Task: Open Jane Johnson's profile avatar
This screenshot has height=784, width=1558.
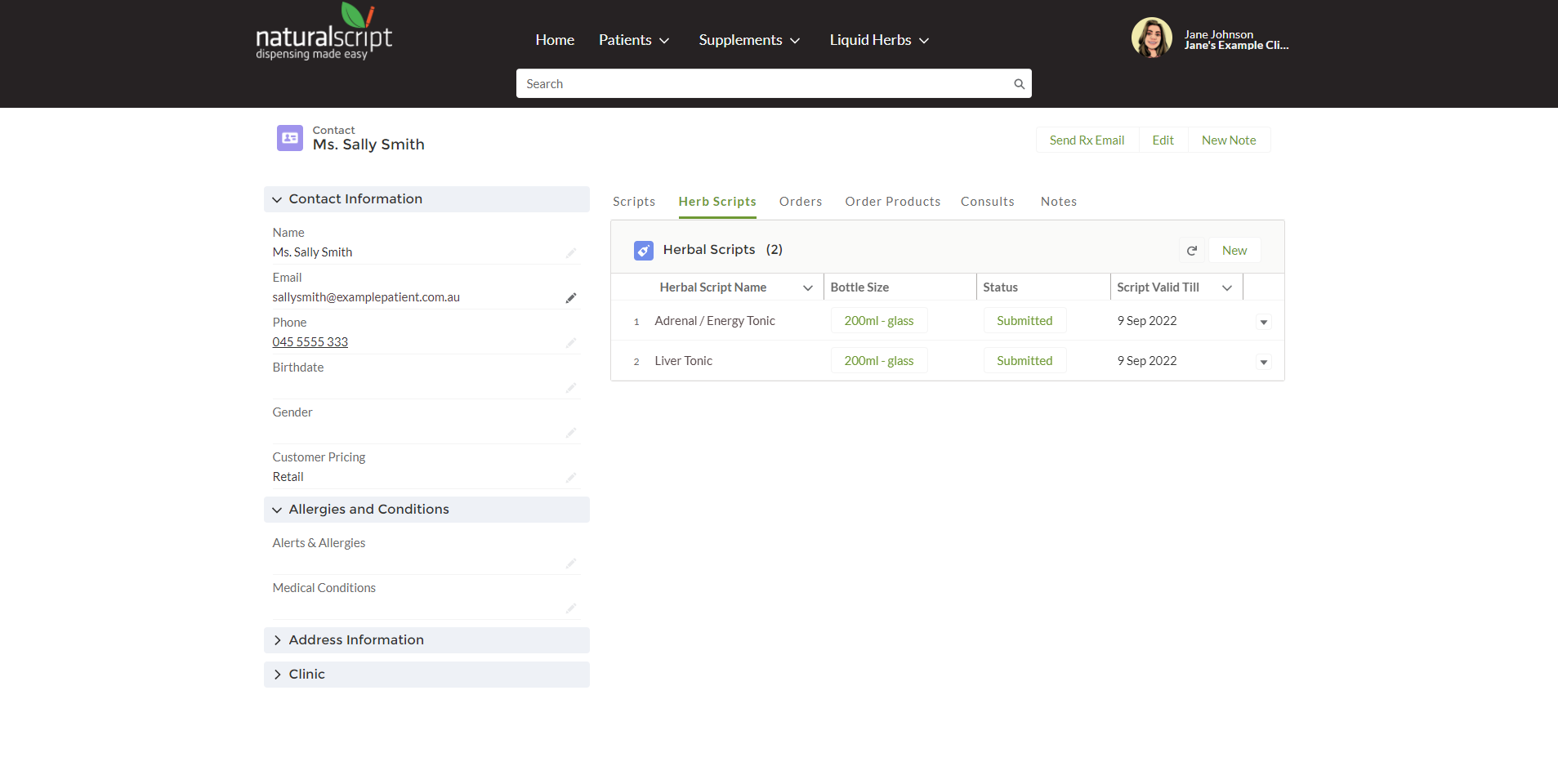Action: (x=1151, y=38)
